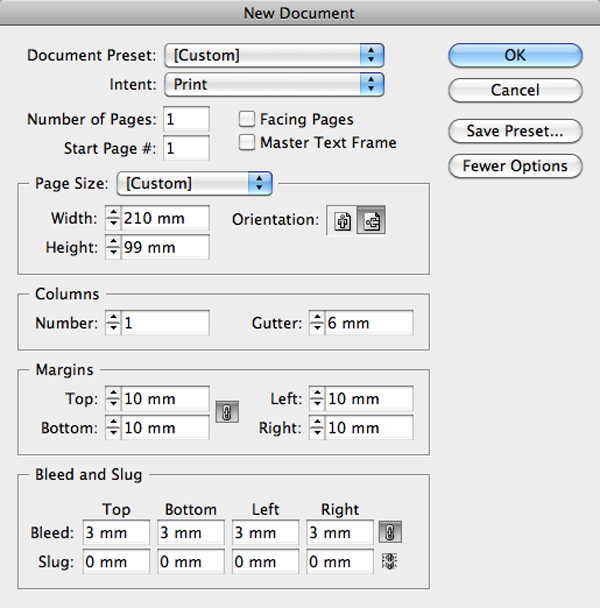Click the Width stepper arrows
Image resolution: width=600 pixels, height=608 pixels.
pyautogui.click(x=113, y=218)
